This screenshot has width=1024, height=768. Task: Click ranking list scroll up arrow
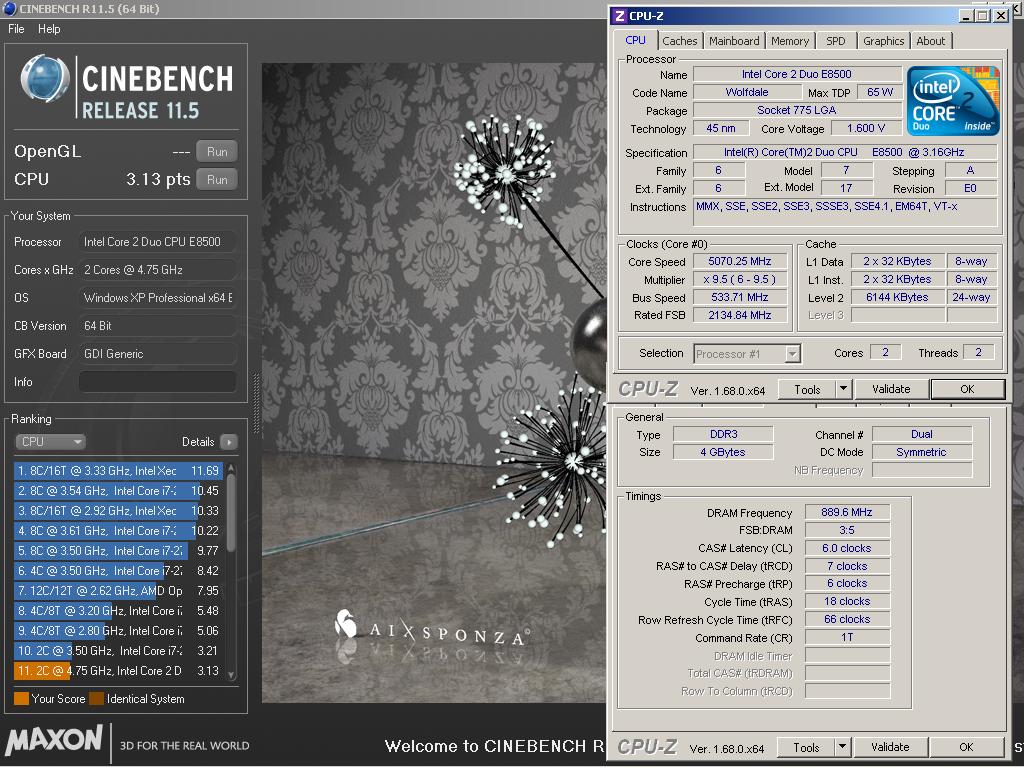231,468
